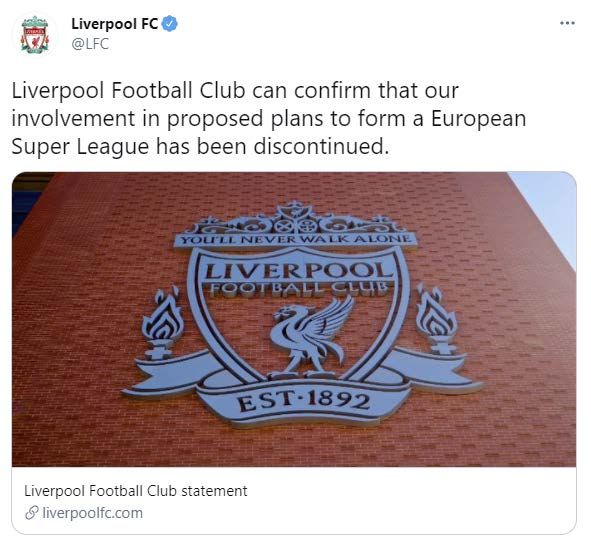Click the left flame torch on crest
The height and width of the screenshot is (544, 591).
[162, 323]
